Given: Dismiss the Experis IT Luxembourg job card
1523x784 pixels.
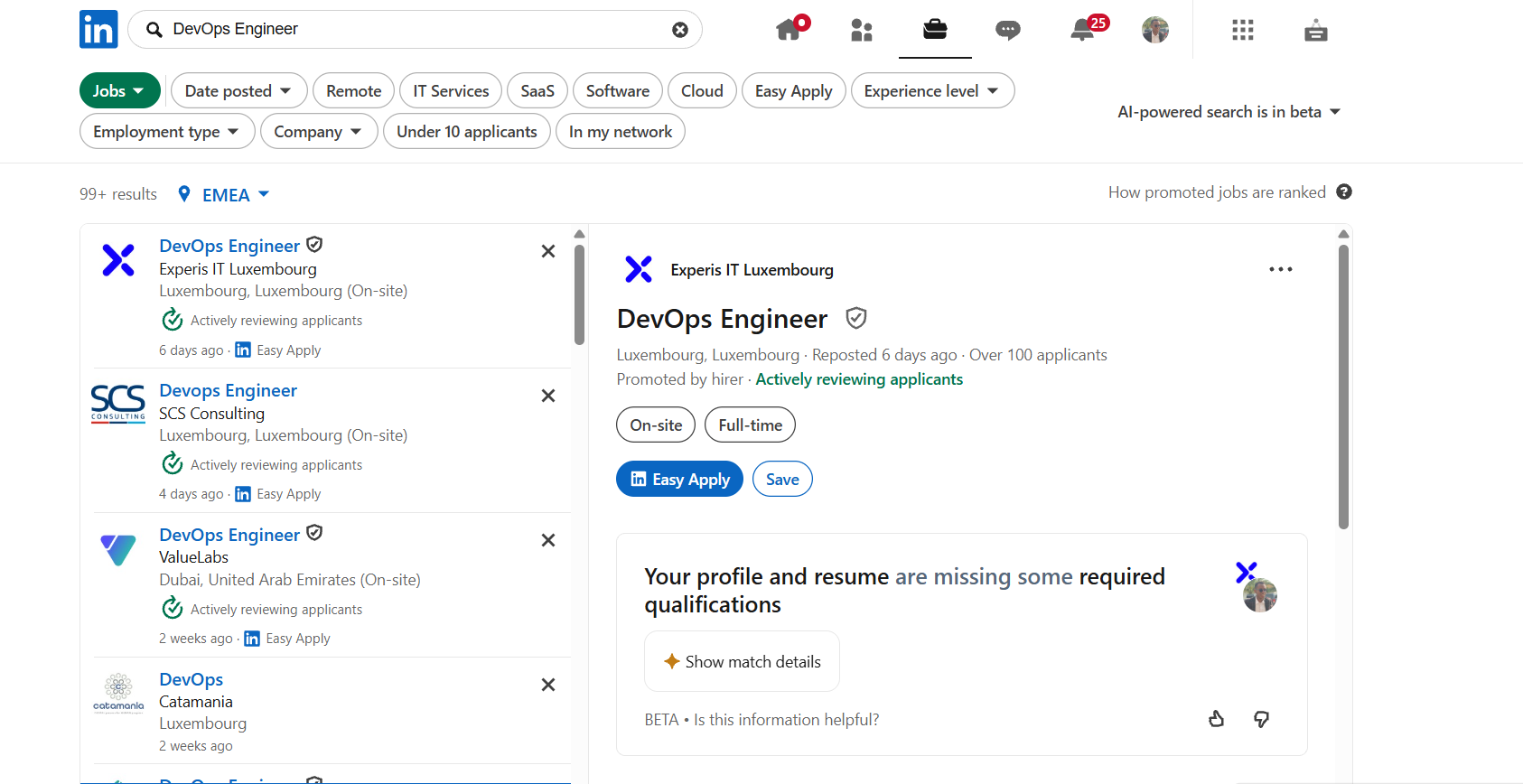Looking at the screenshot, I should (548, 251).
